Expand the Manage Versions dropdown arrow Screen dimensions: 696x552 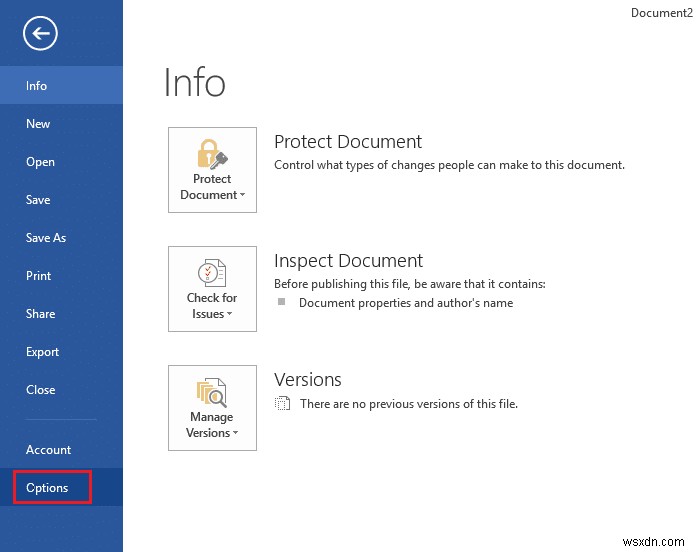(236, 433)
